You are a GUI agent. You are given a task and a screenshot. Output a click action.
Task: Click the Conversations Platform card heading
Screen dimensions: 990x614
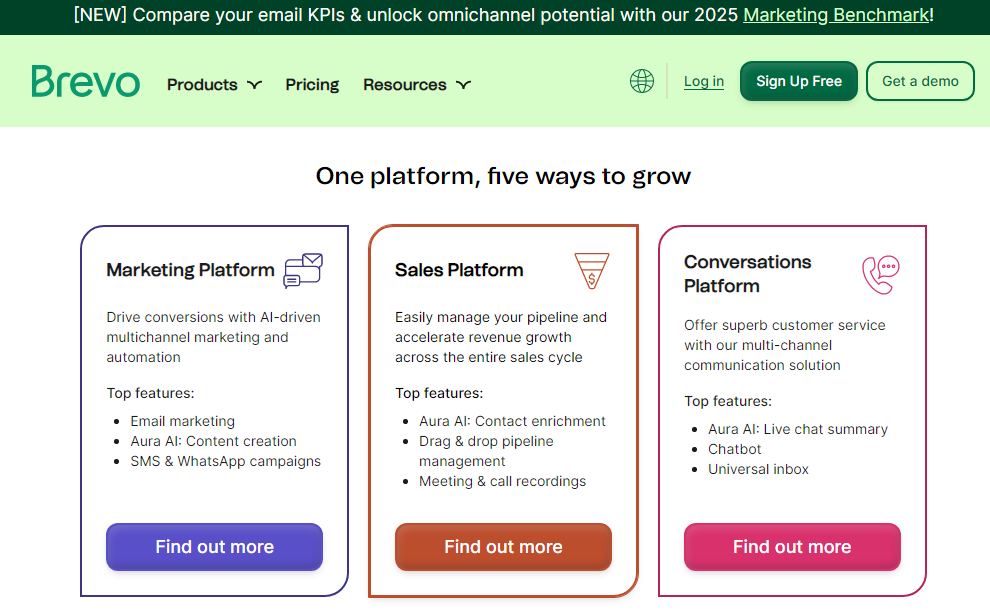coord(748,274)
